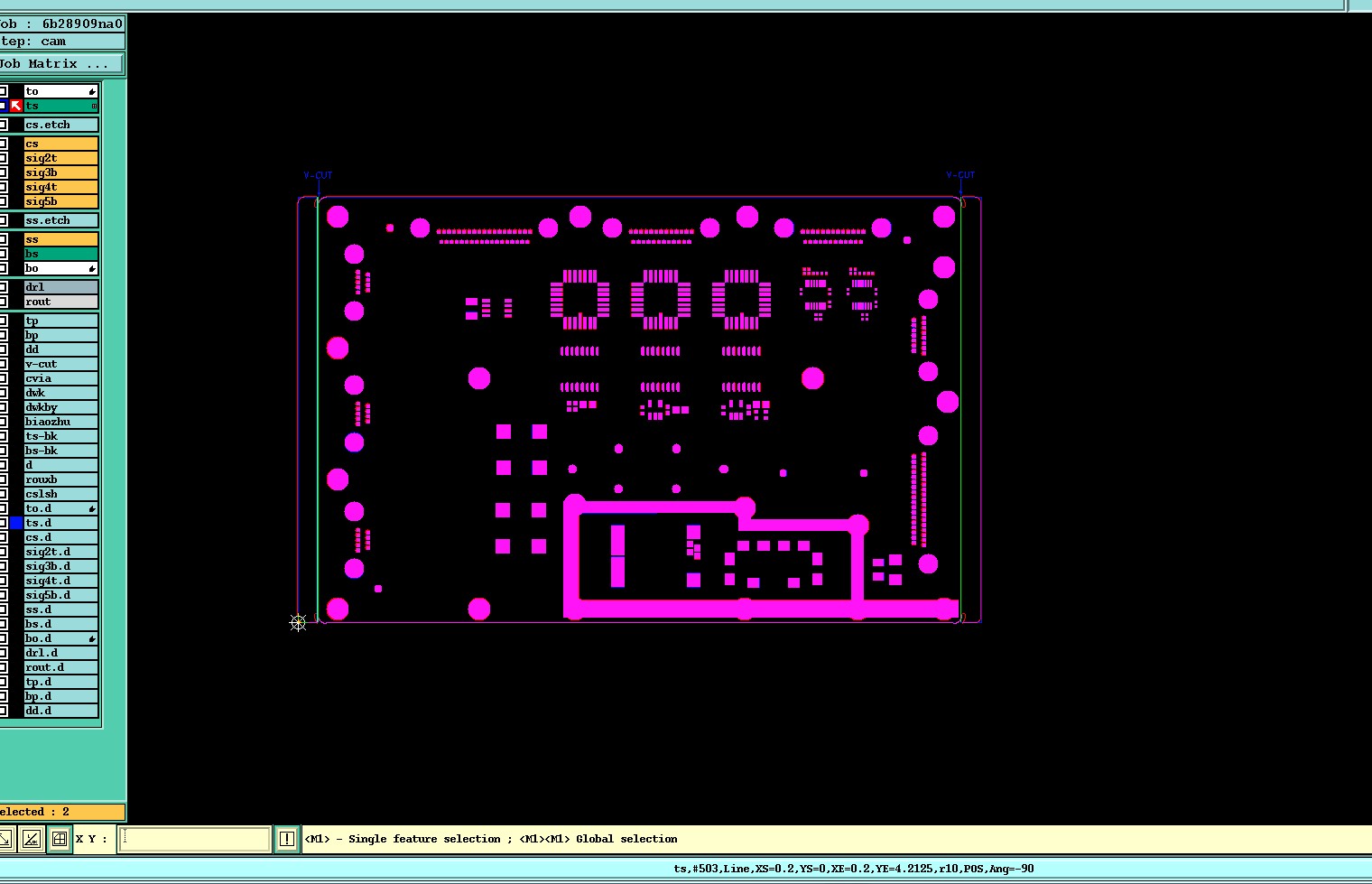This screenshot has width=1372, height=884.
Task: Select the dwkby layer row
Action: point(60,407)
